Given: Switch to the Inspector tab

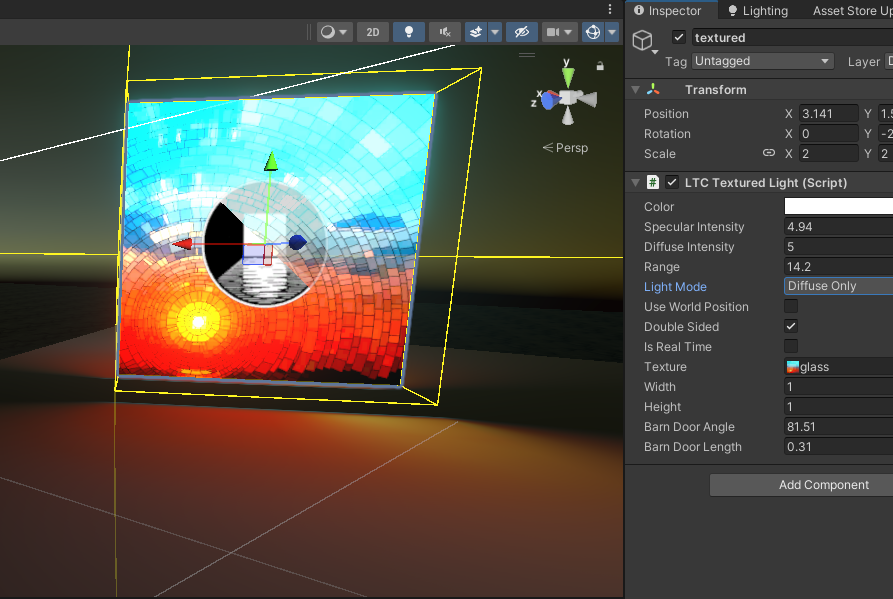Looking at the screenshot, I should [x=667, y=11].
